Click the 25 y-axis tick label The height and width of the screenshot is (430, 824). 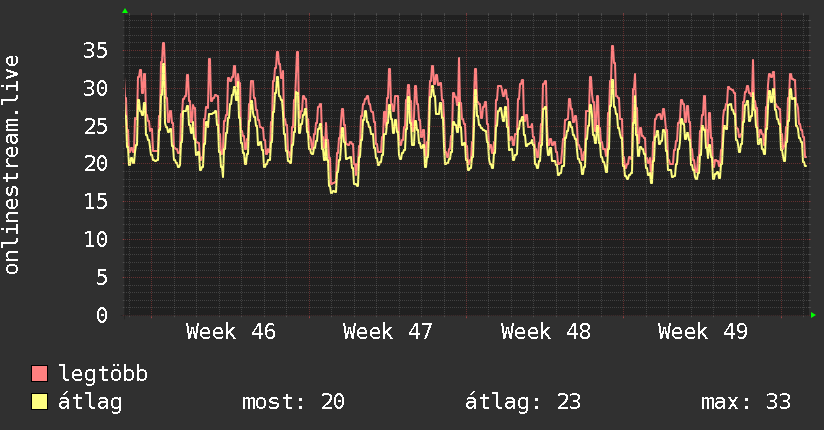pos(96,126)
